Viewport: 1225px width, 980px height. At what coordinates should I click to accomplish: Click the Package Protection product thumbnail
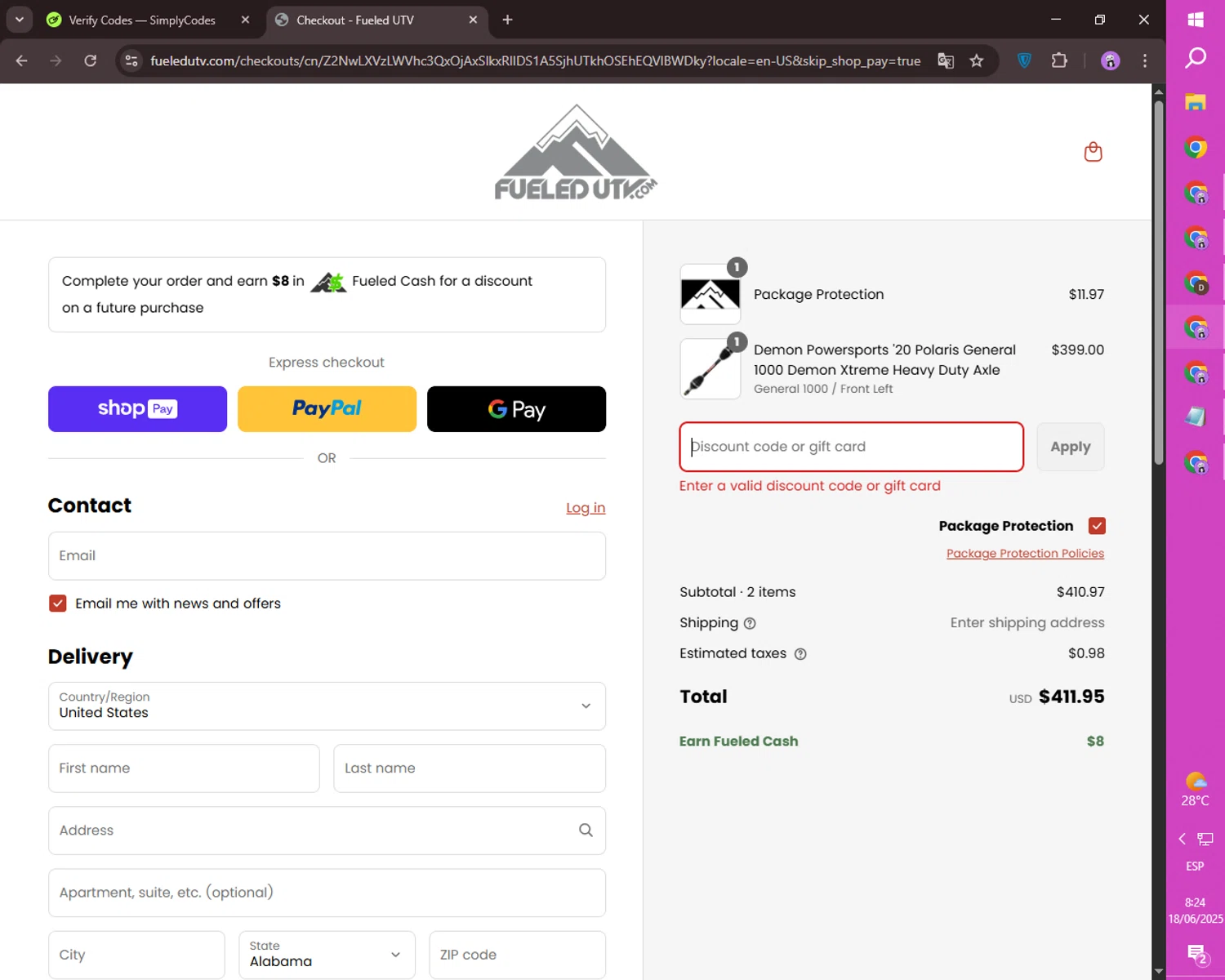point(710,294)
